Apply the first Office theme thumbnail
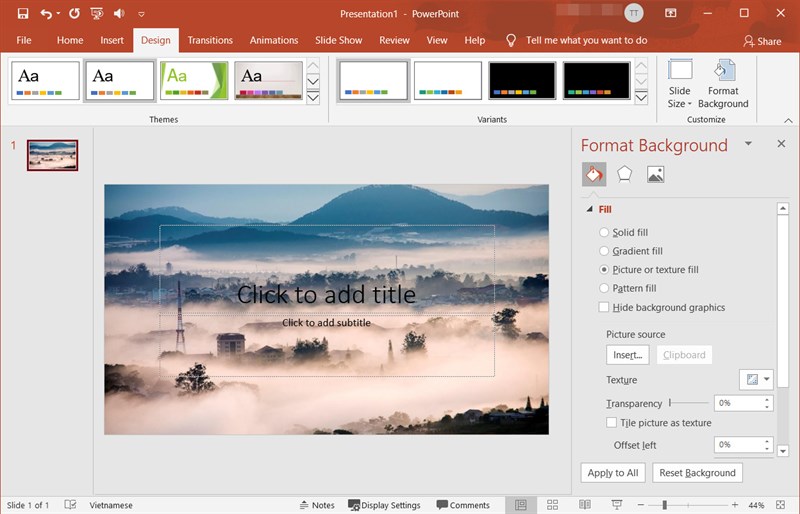This screenshot has height=514, width=800. click(45, 81)
